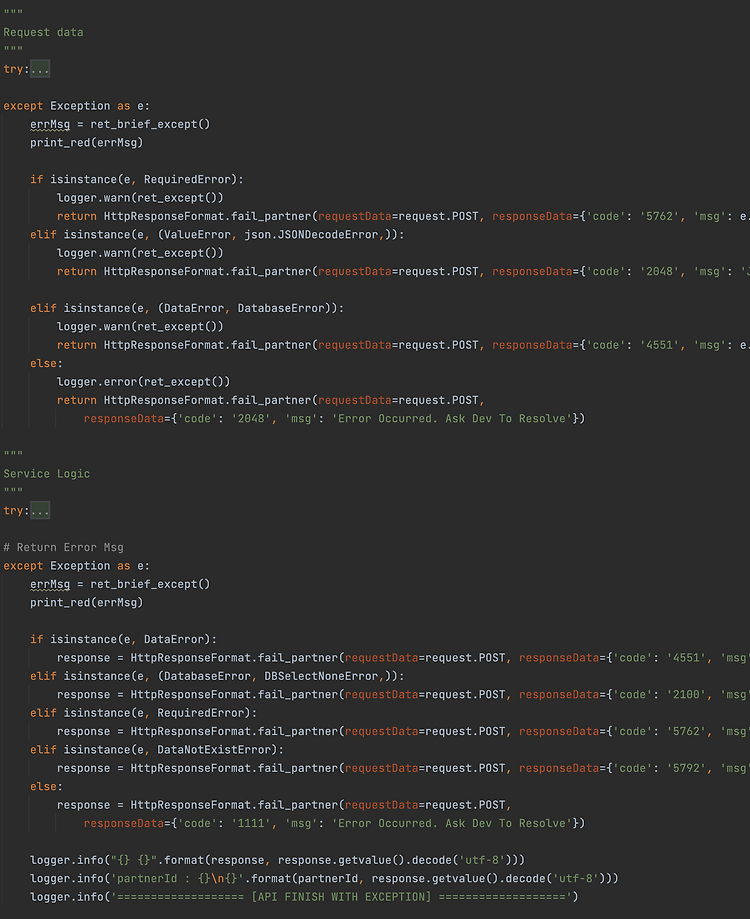Image resolution: width=750 pixels, height=919 pixels.
Task: Click the 'Request data' docstring text
Action: coord(43,32)
